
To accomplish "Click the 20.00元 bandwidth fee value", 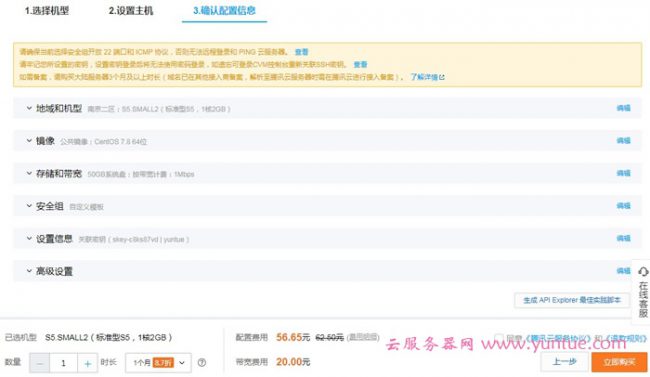I will point(293,362).
